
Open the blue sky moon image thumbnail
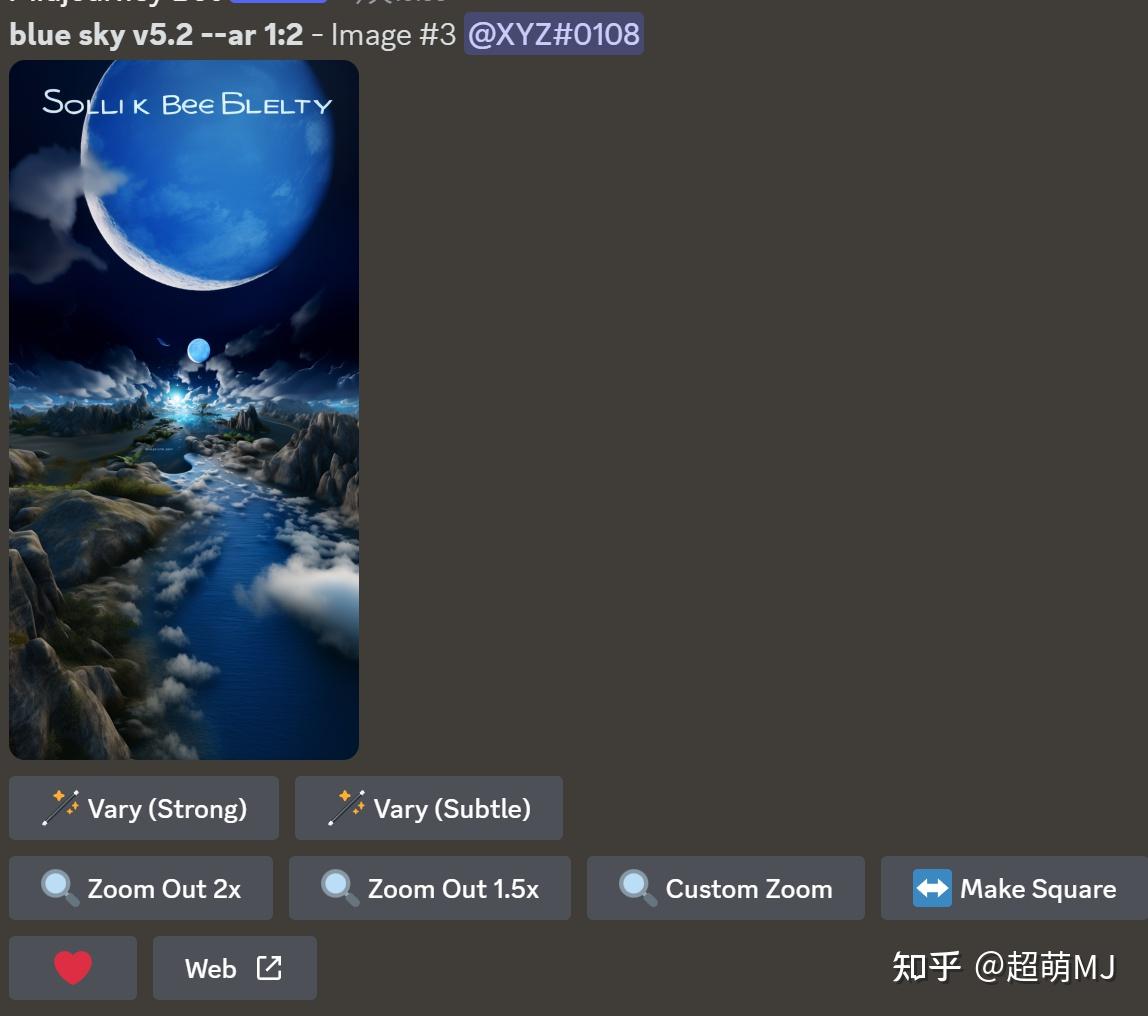[x=183, y=408]
